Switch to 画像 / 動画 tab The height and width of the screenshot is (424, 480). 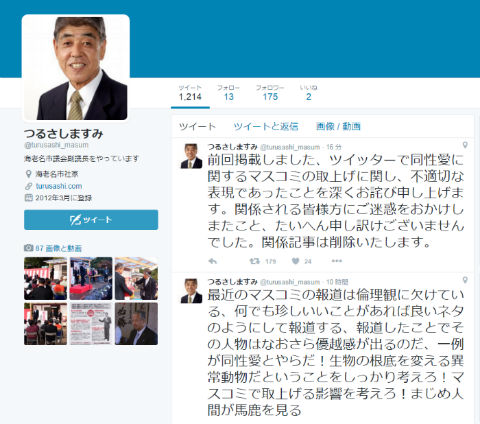(x=338, y=127)
